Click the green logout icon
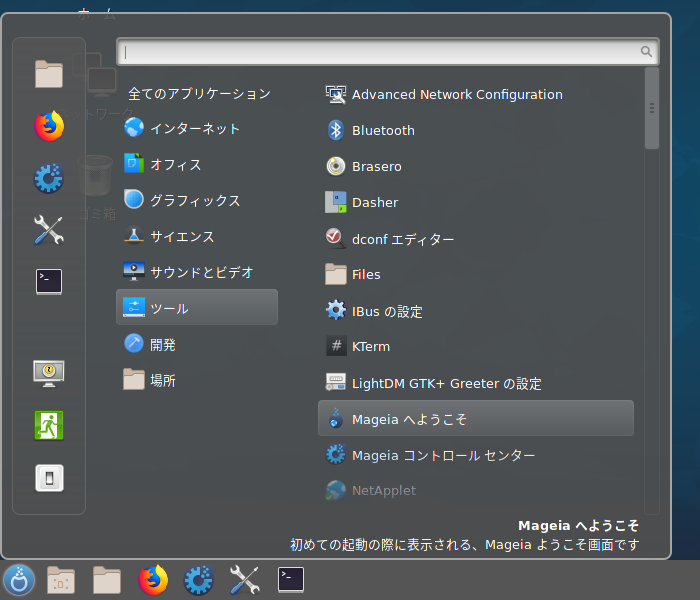 [x=49, y=425]
